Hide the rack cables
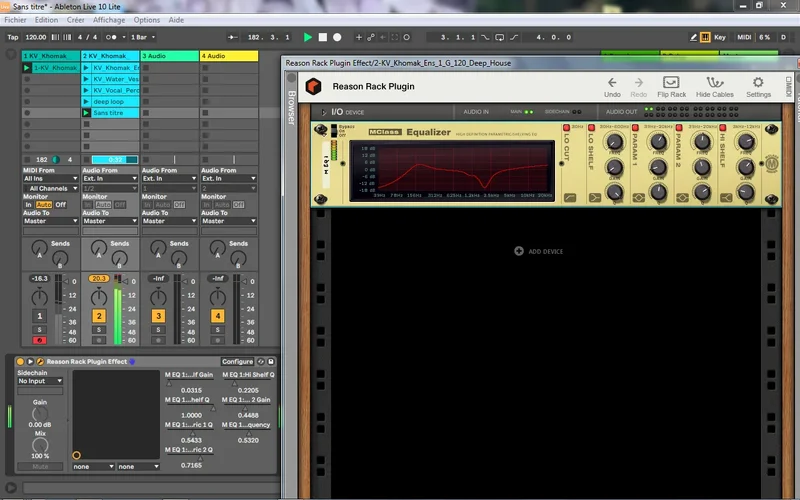The width and height of the screenshot is (800, 500). pos(716,86)
